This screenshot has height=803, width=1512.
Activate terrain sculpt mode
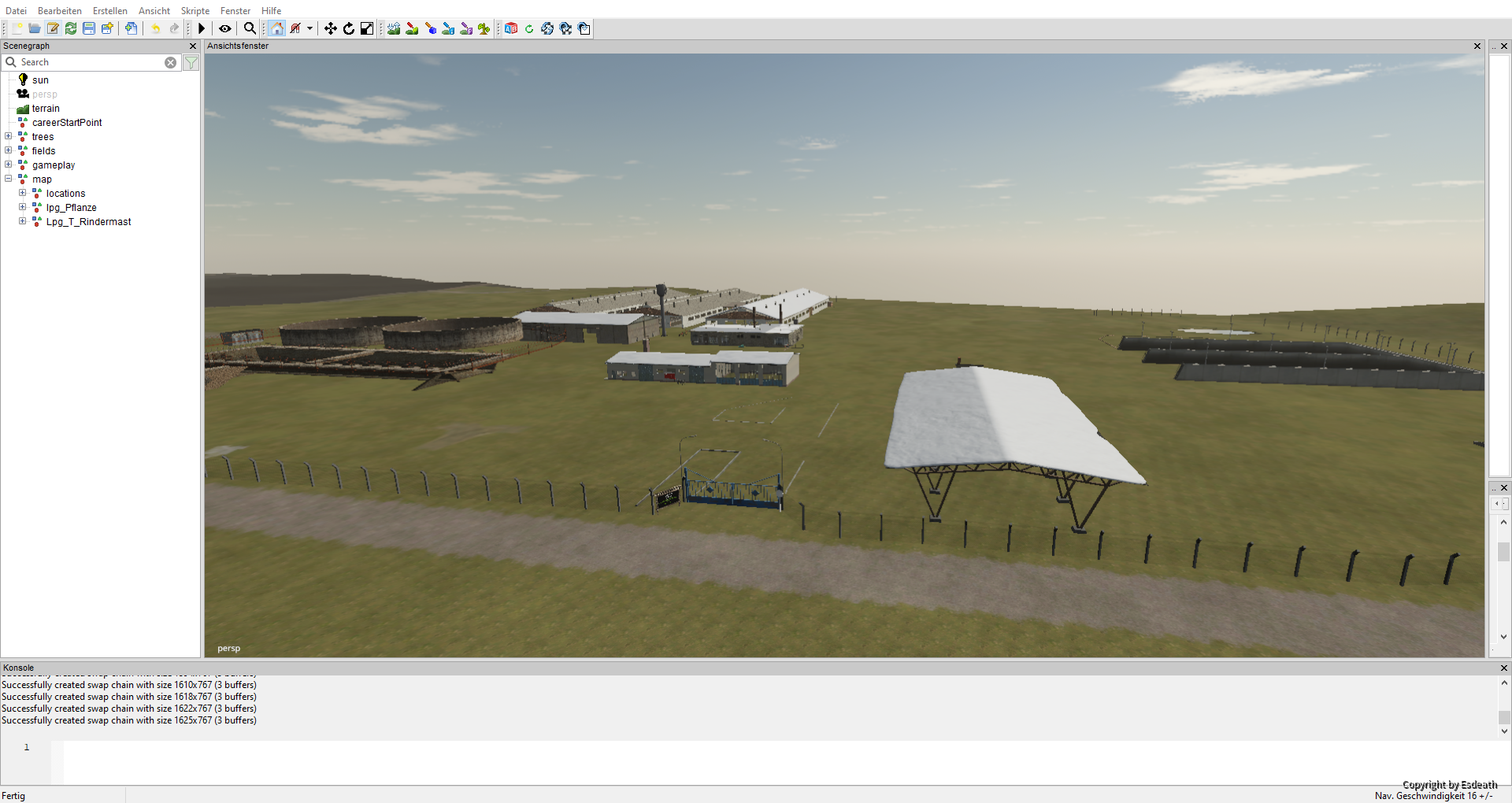click(x=394, y=28)
